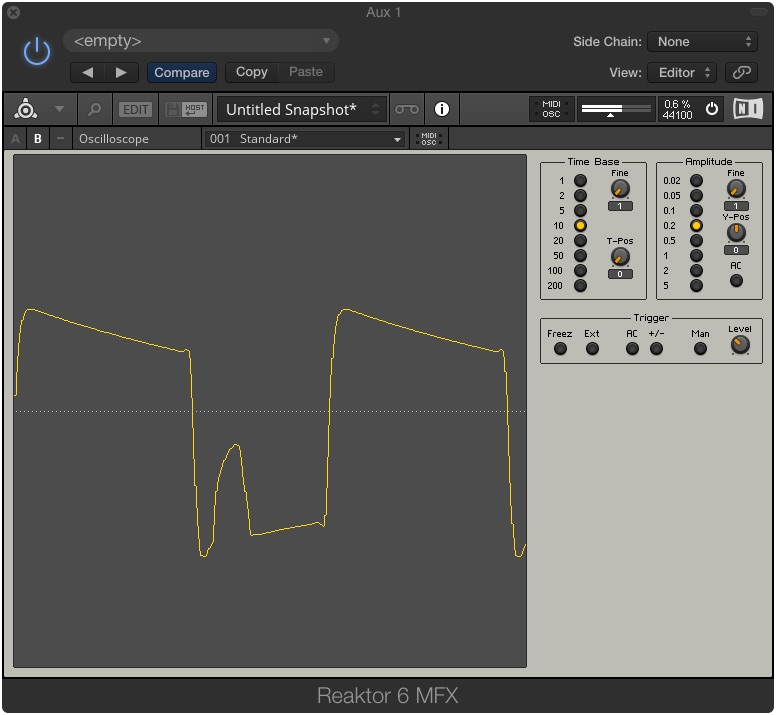Toggle the blue plugin bypass power button

(x=37, y=52)
